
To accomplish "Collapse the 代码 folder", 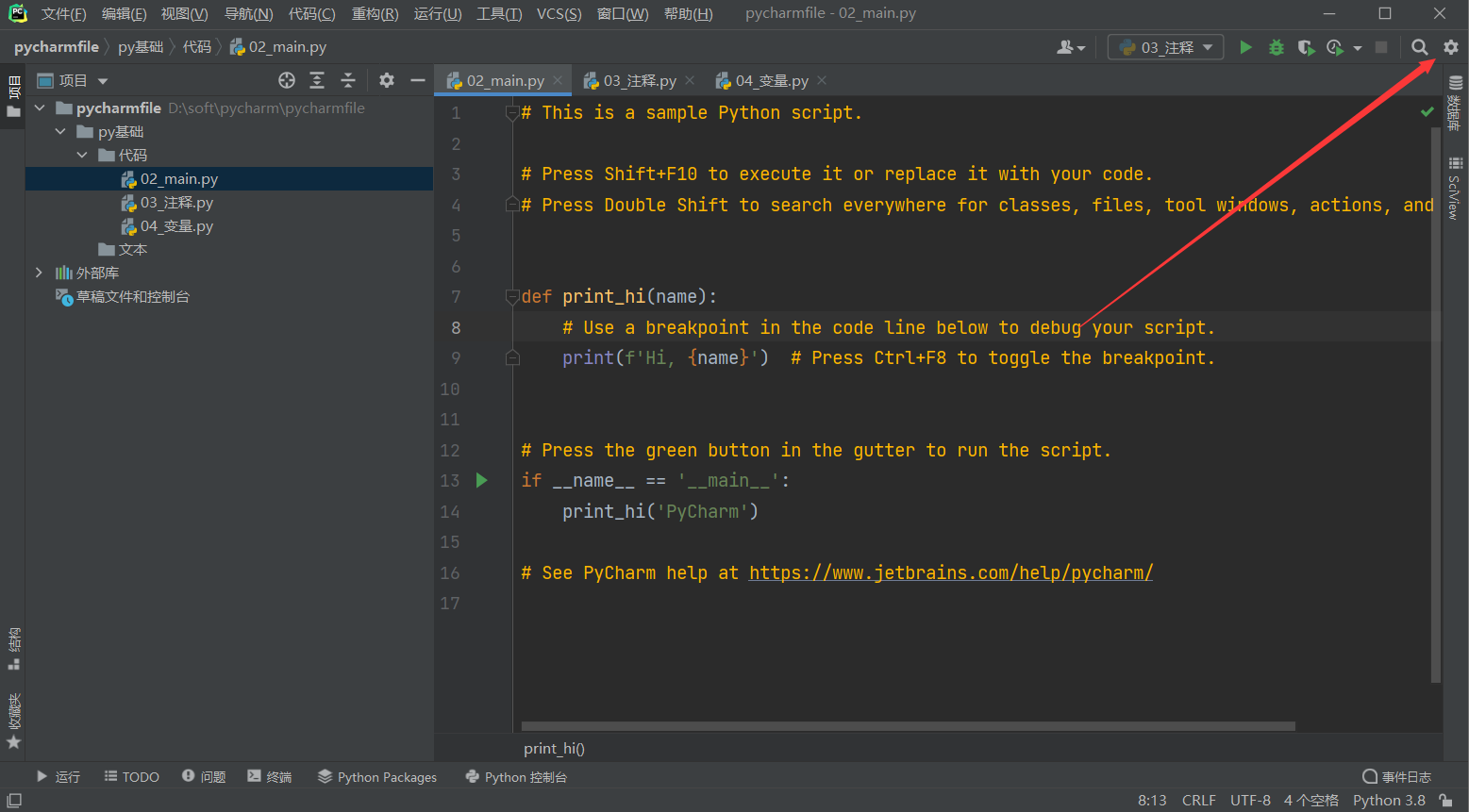I will [82, 156].
